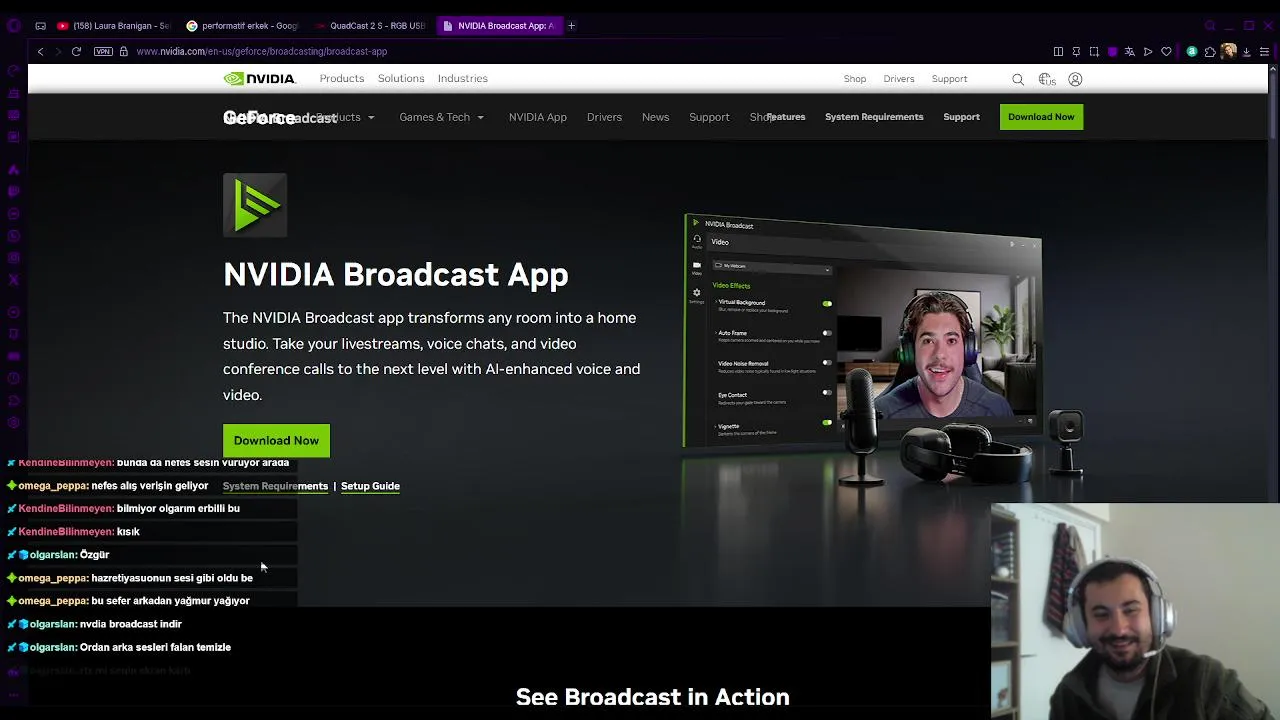Open System Requirements in sub-navigation bar

[x=874, y=117]
